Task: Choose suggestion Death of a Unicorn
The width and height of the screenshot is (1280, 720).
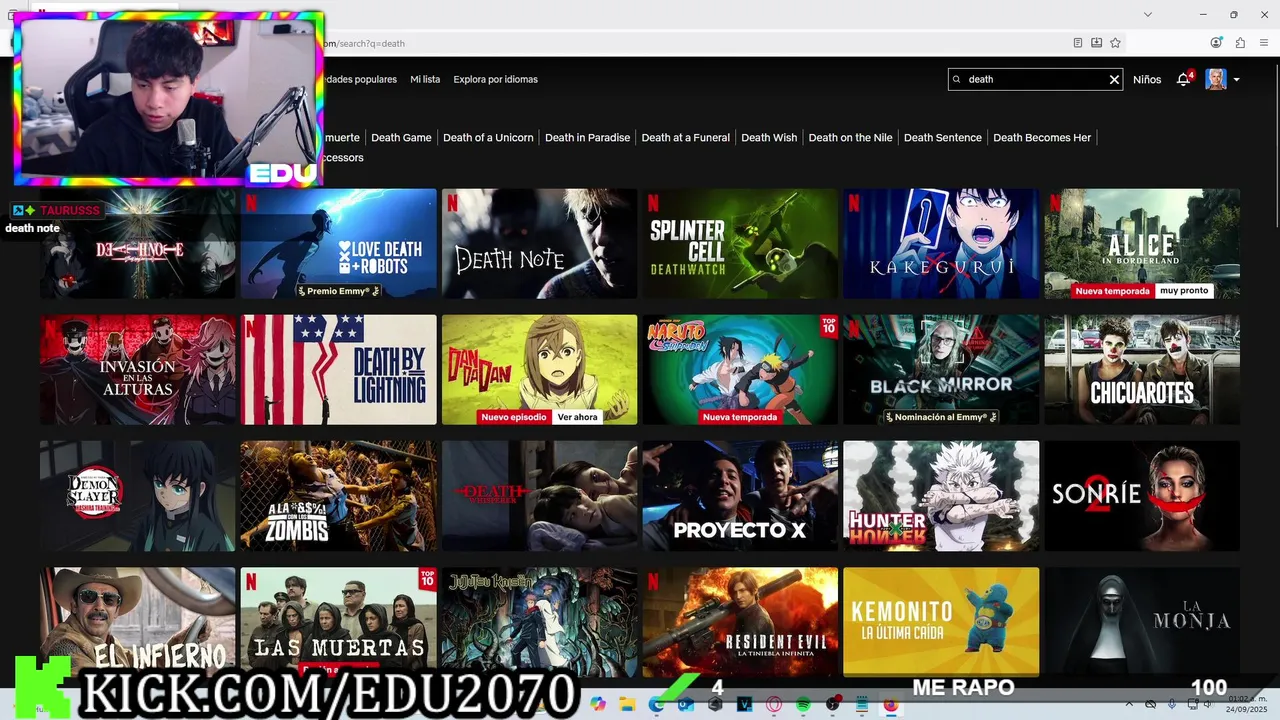Action: click(x=488, y=137)
